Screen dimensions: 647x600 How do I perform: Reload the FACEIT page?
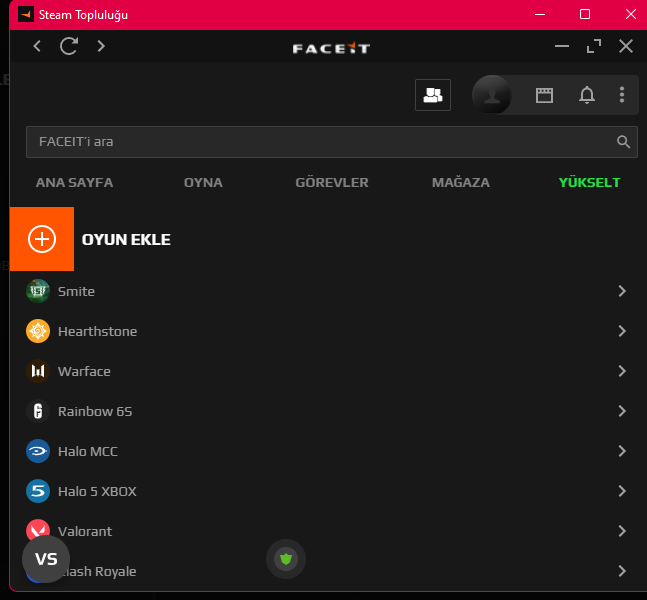coord(69,46)
